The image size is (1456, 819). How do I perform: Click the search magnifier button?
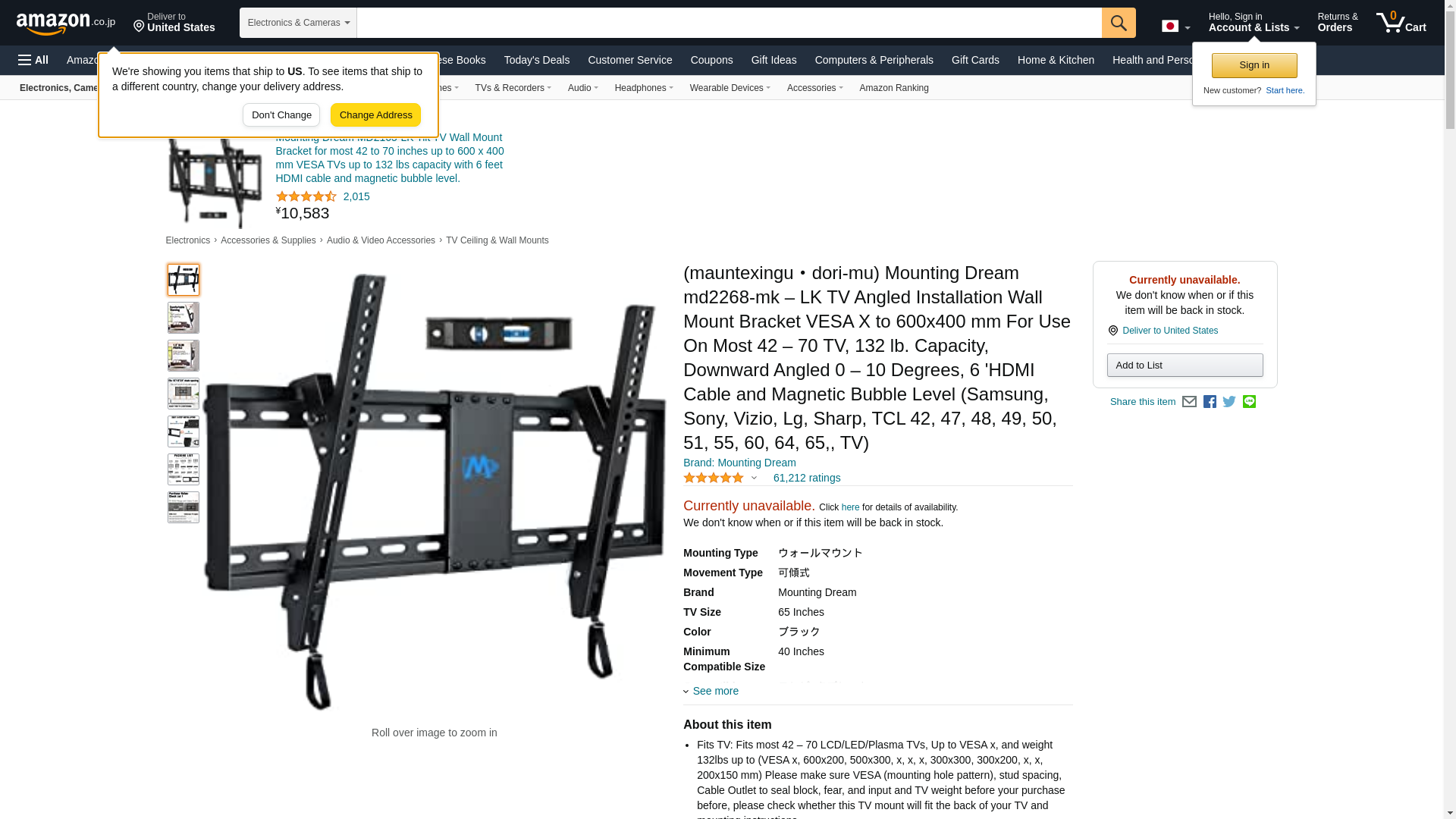[1119, 23]
